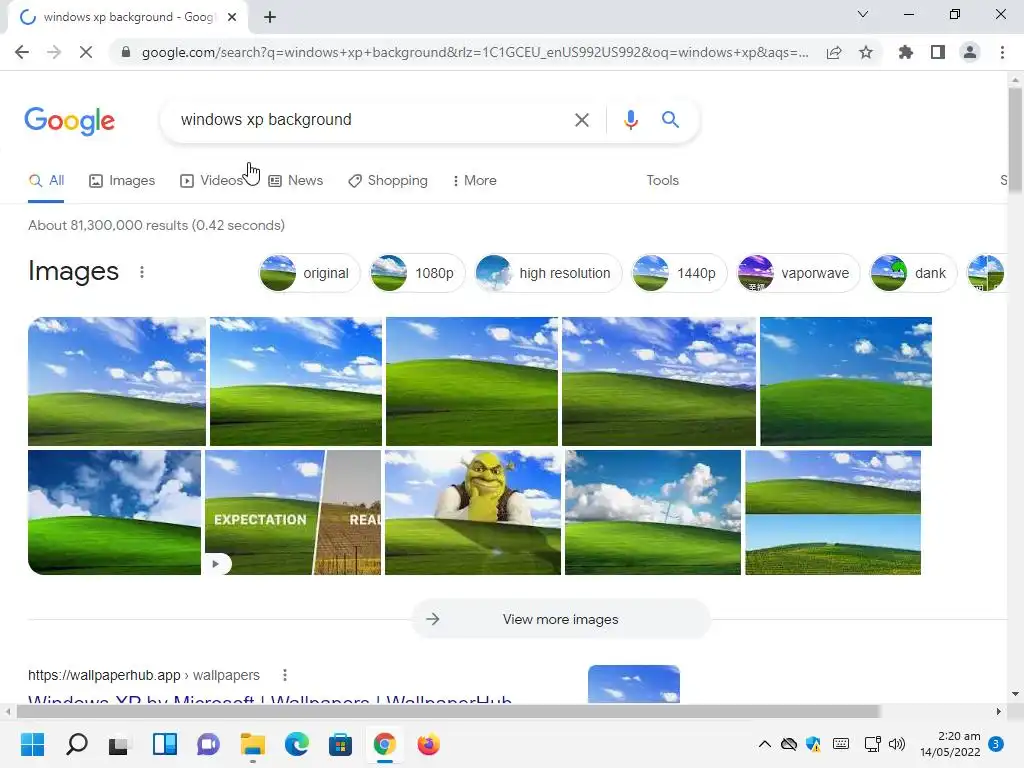Open File Explorer from taskbar
This screenshot has height=768, width=1024.
[252, 744]
